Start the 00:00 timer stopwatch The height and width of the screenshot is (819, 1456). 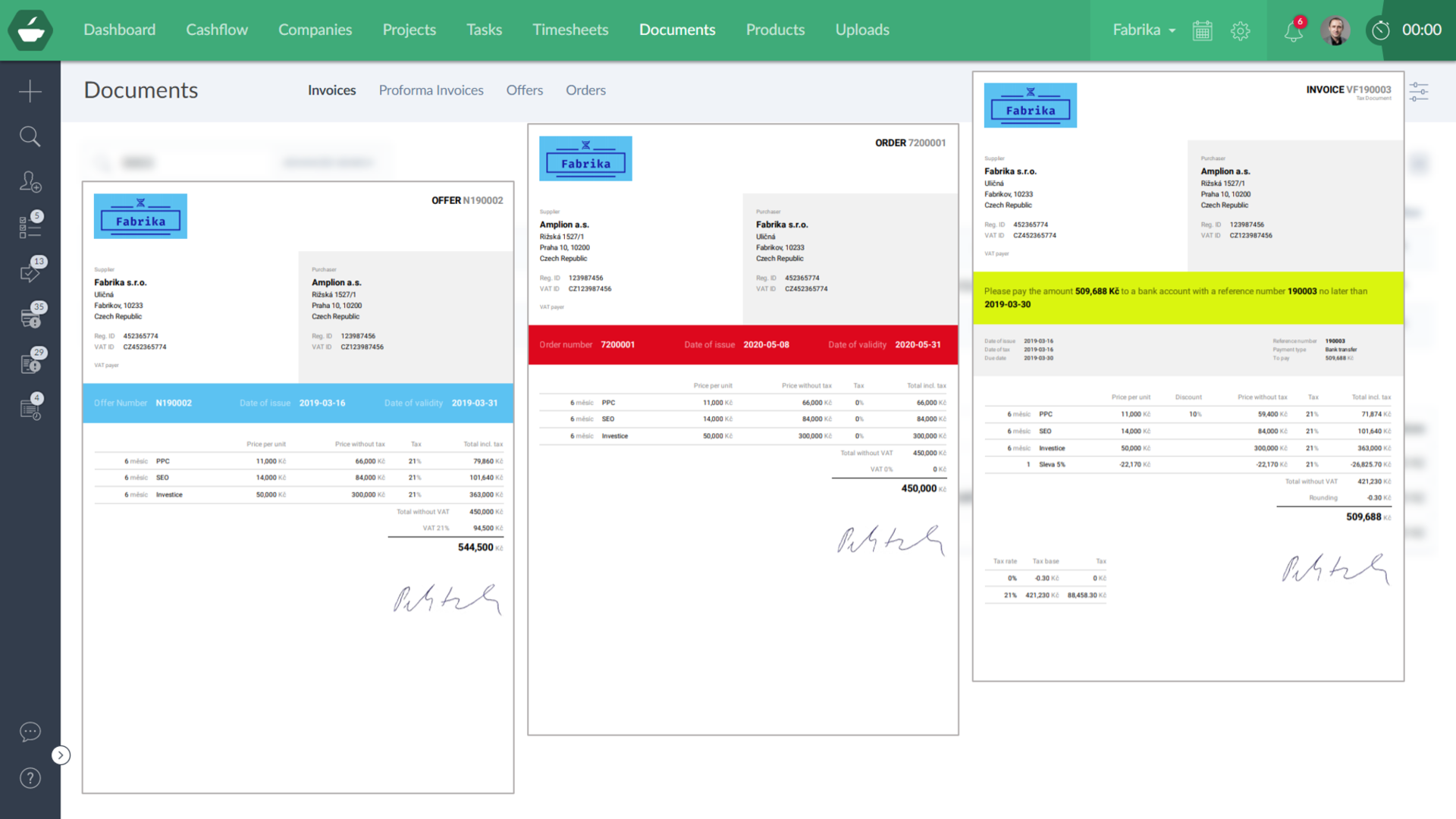pyautogui.click(x=1381, y=30)
